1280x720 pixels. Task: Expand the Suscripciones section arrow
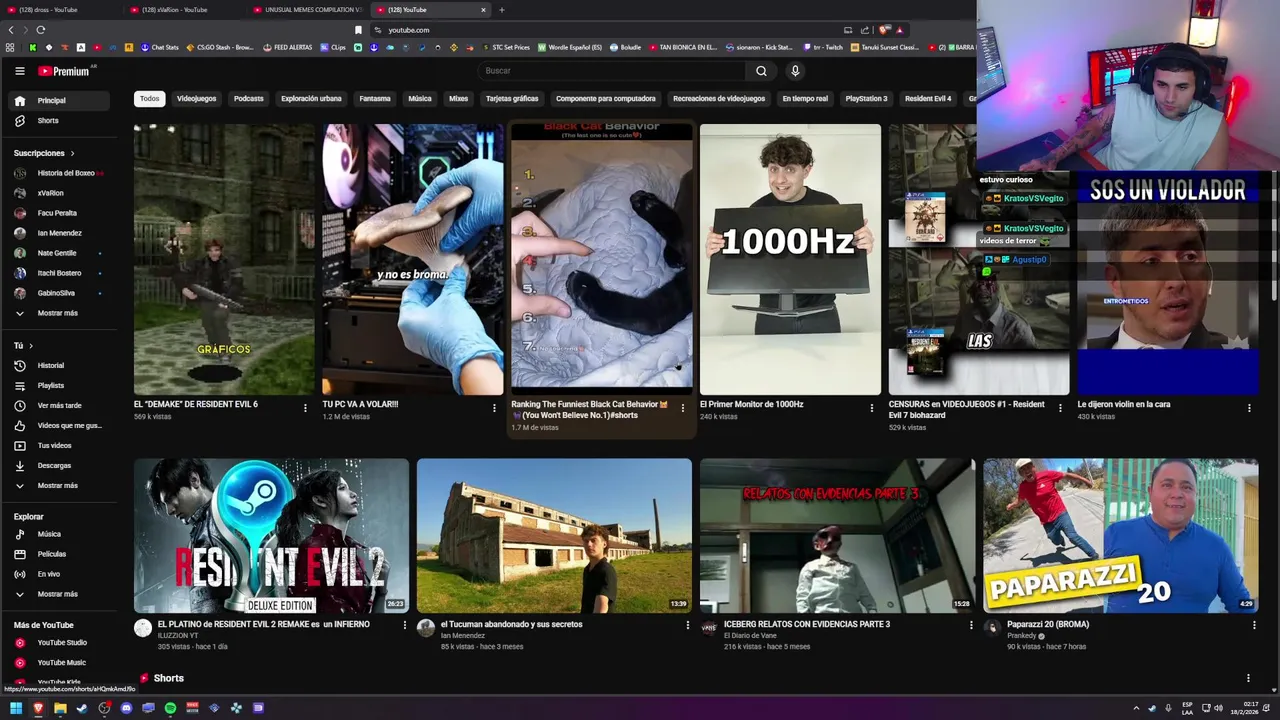click(73, 153)
